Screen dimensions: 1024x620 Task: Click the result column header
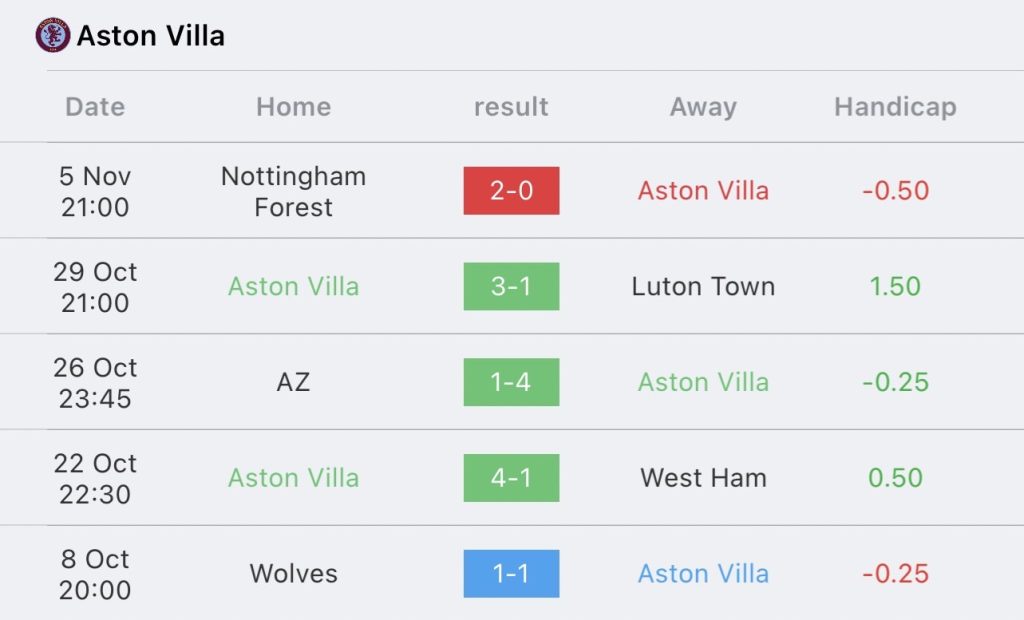[x=511, y=107]
